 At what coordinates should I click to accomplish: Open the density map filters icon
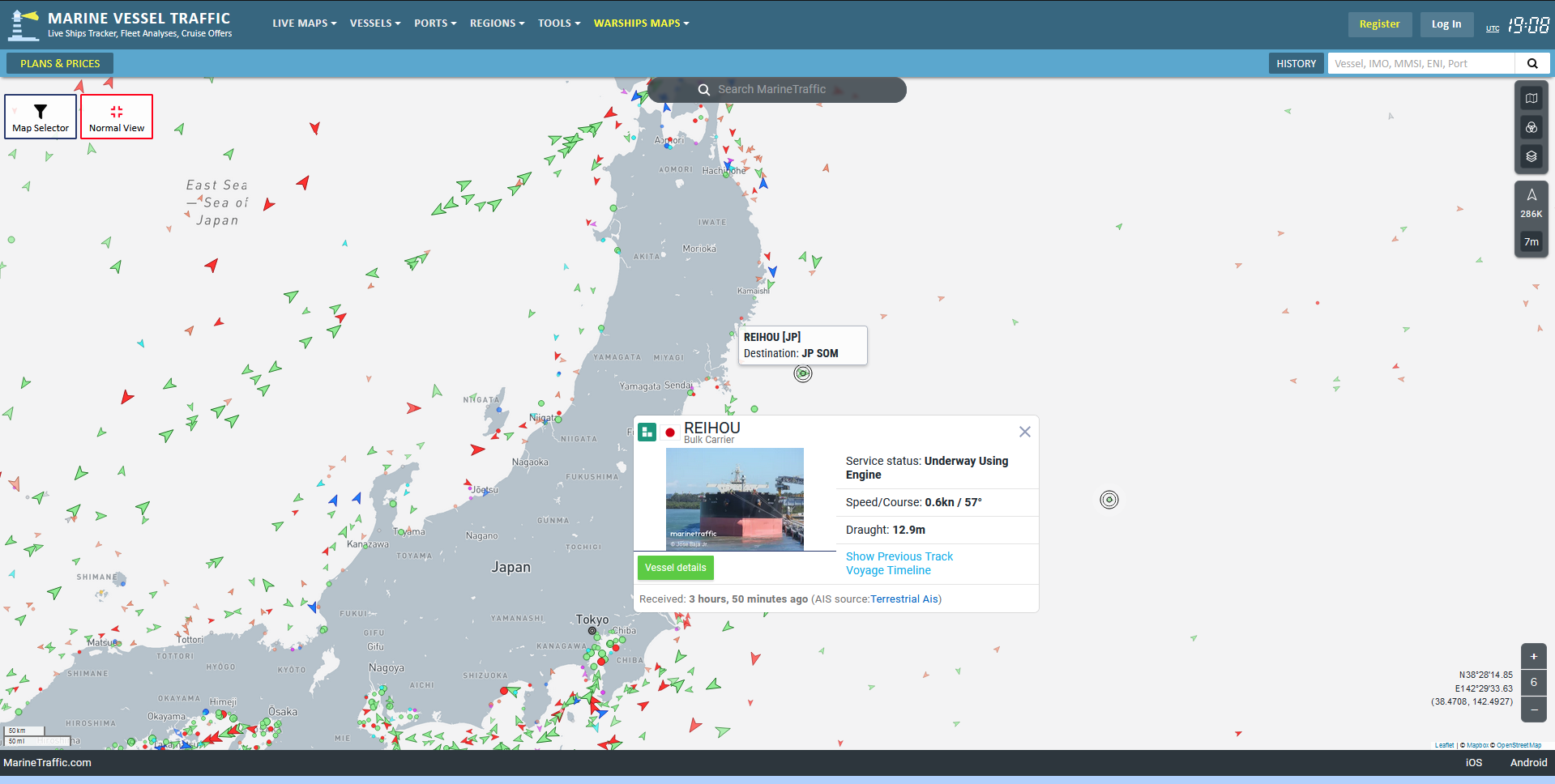pos(1532,127)
